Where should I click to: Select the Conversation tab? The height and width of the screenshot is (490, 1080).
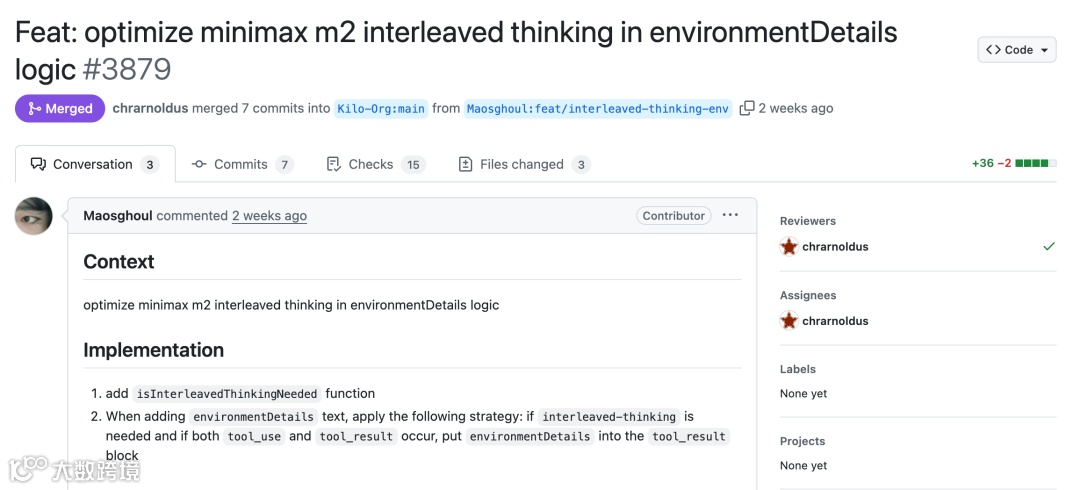(x=94, y=164)
